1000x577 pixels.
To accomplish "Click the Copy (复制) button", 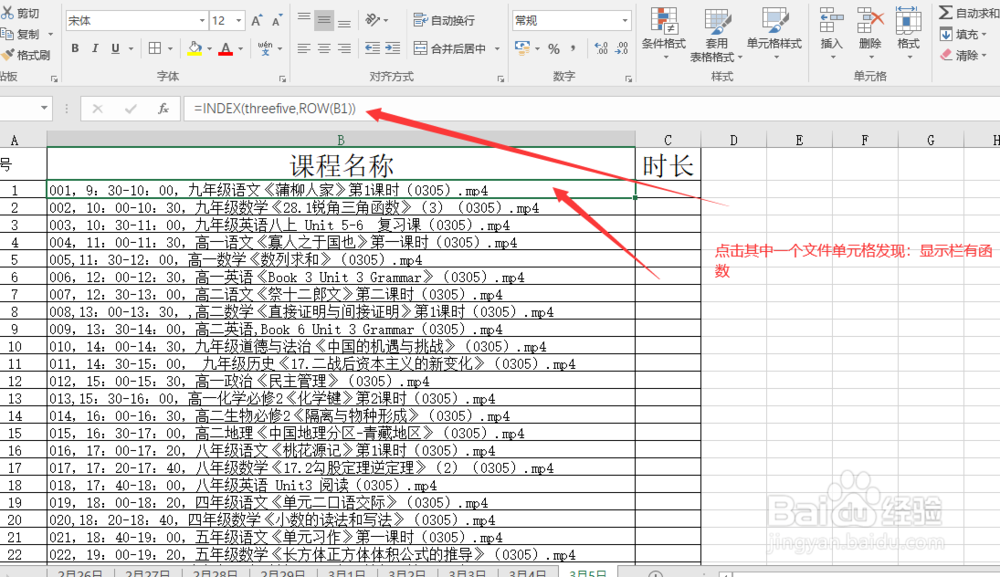I will 20,34.
